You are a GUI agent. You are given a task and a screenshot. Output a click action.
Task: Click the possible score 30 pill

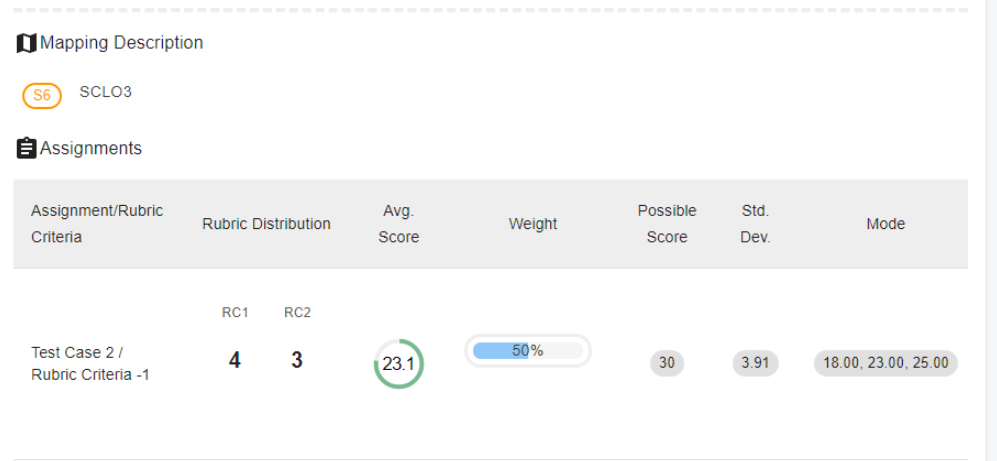pos(667,364)
